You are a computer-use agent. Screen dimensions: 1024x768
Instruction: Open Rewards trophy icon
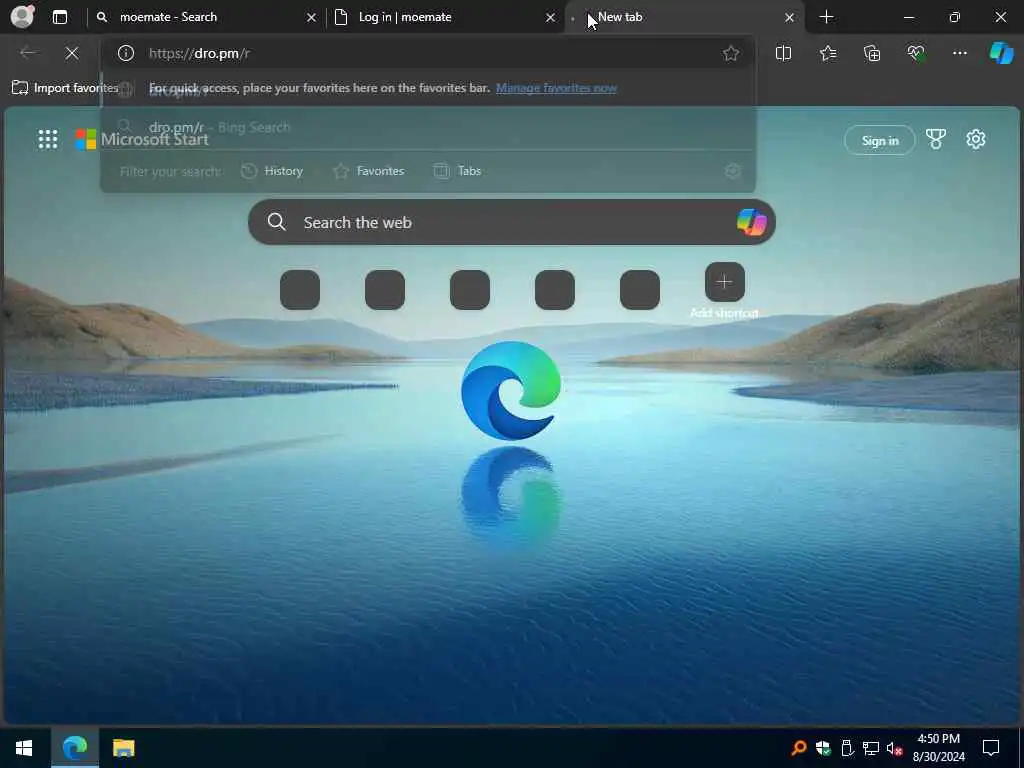pyautogui.click(x=936, y=139)
